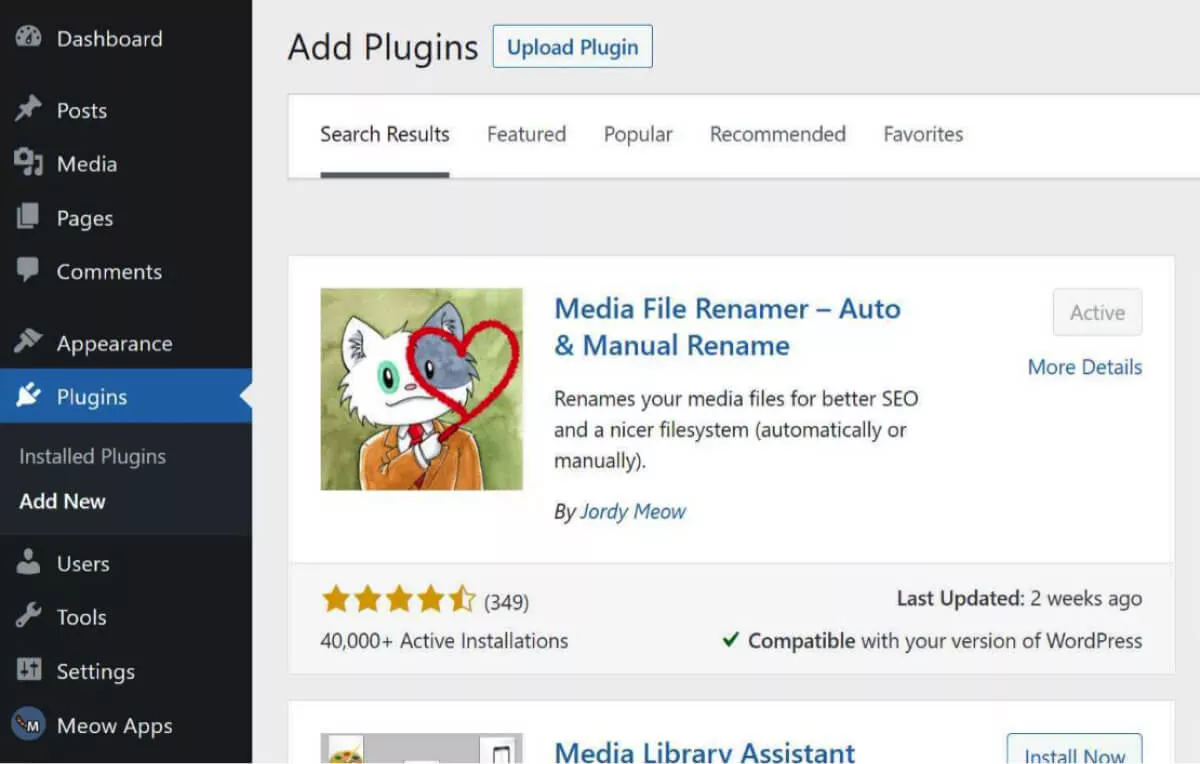Click the Users person icon

28,563
